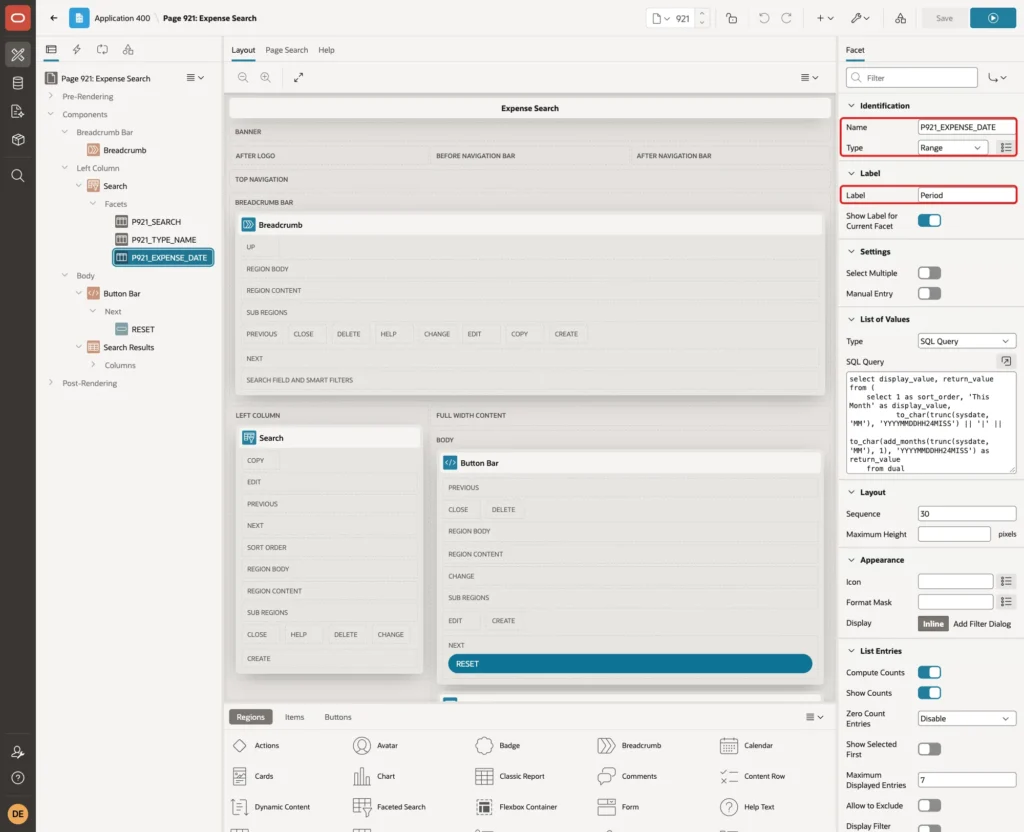
Task: Expand the layout pane to full size
Action: pyautogui.click(x=298, y=77)
